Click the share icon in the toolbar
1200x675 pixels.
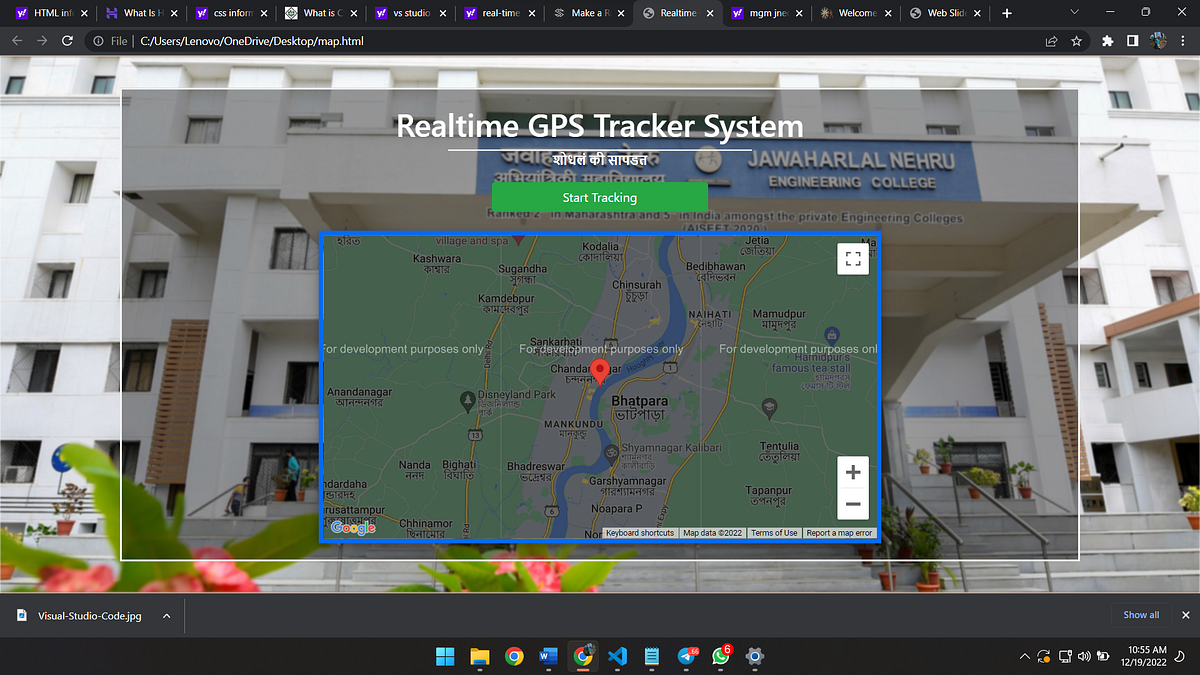click(x=1050, y=41)
